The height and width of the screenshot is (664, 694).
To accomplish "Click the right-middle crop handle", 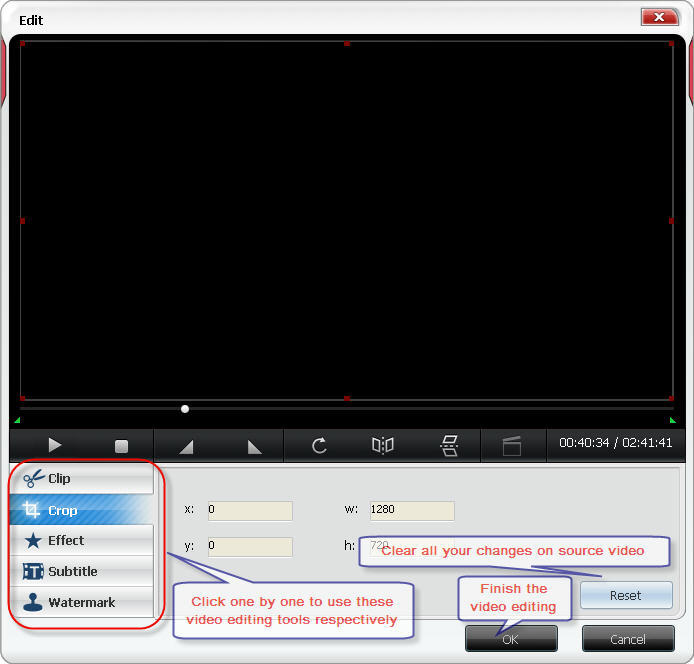I will coord(671,220).
